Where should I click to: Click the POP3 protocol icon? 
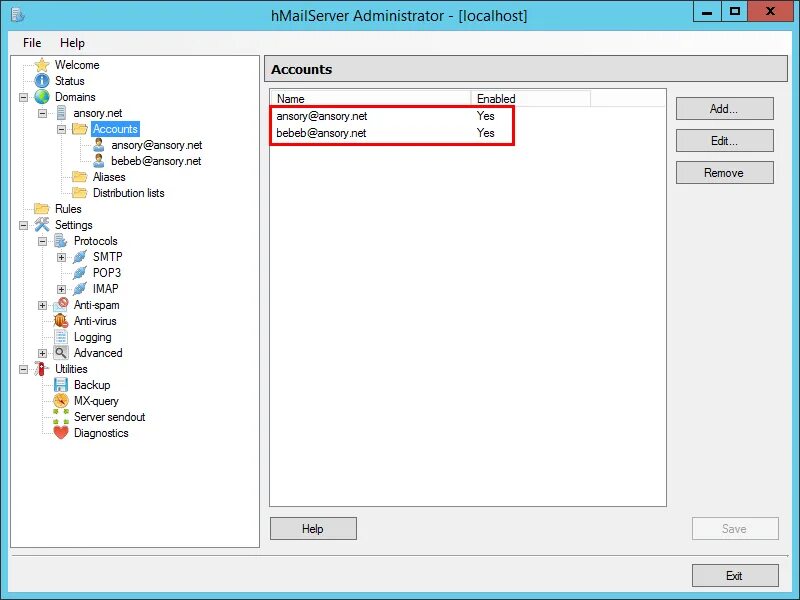point(80,273)
